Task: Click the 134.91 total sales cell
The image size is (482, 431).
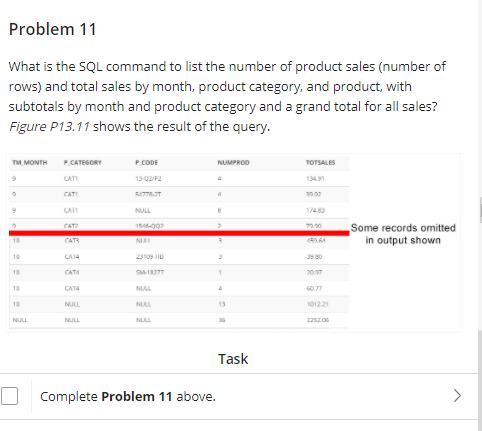Action: click(315, 179)
